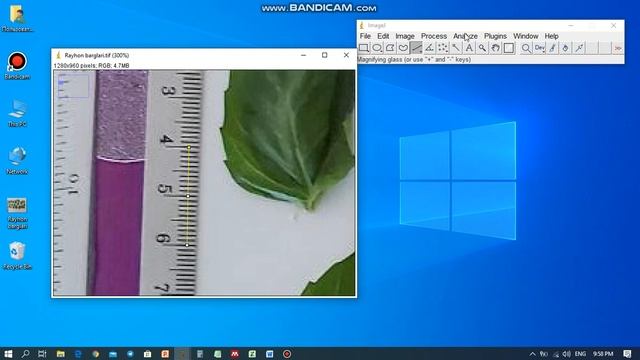This screenshot has width=640, height=360.
Task: Open the More Tools >> menu
Action: click(618, 48)
